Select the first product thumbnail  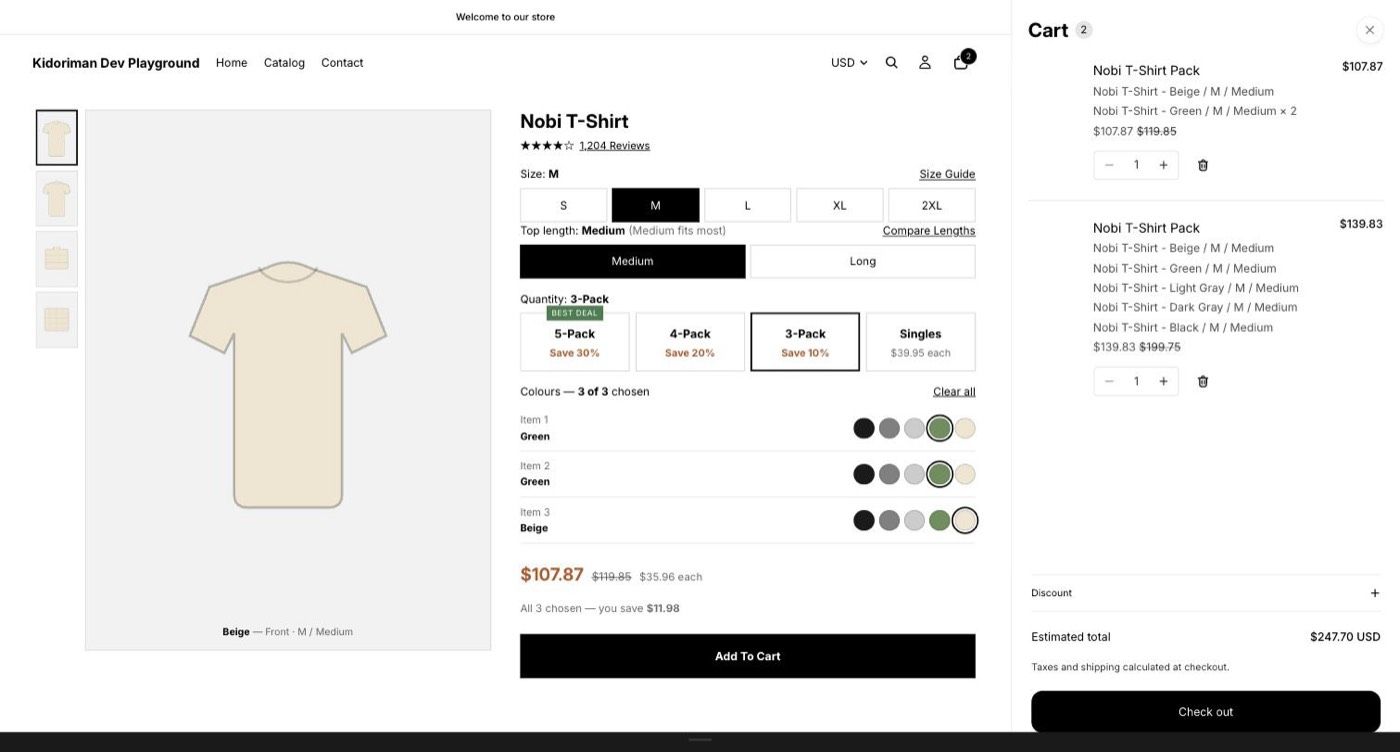[x=57, y=138]
